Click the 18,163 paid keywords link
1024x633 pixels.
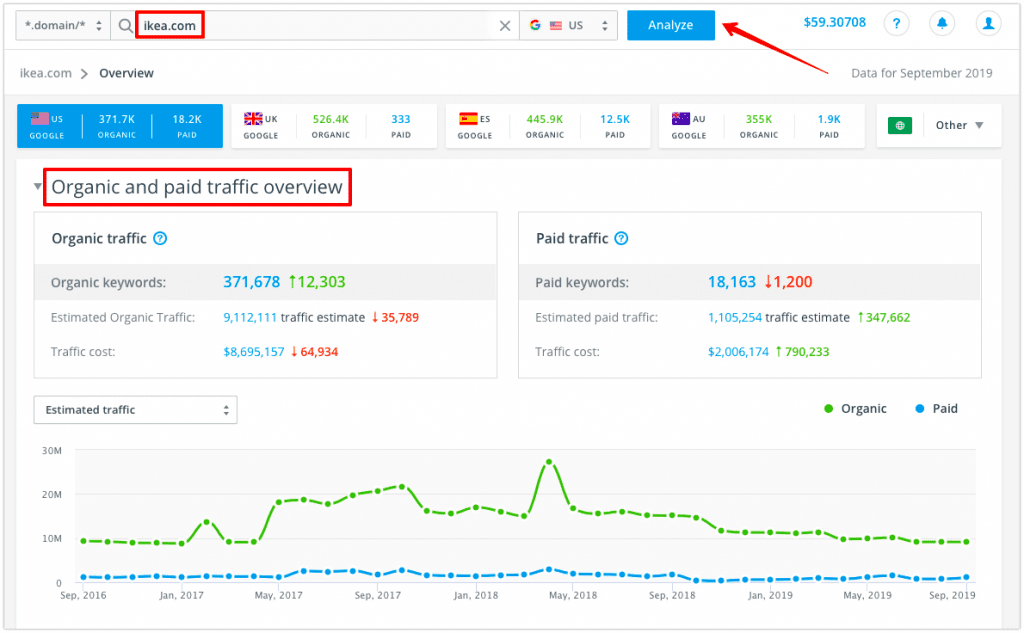[731, 282]
